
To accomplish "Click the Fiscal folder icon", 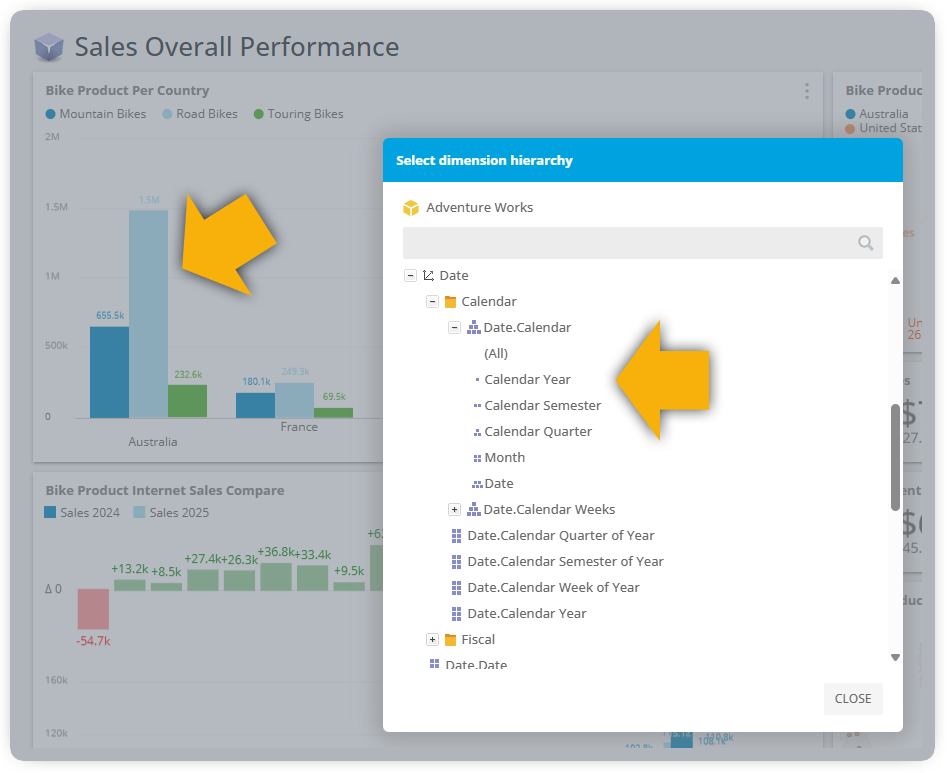I will point(450,640).
